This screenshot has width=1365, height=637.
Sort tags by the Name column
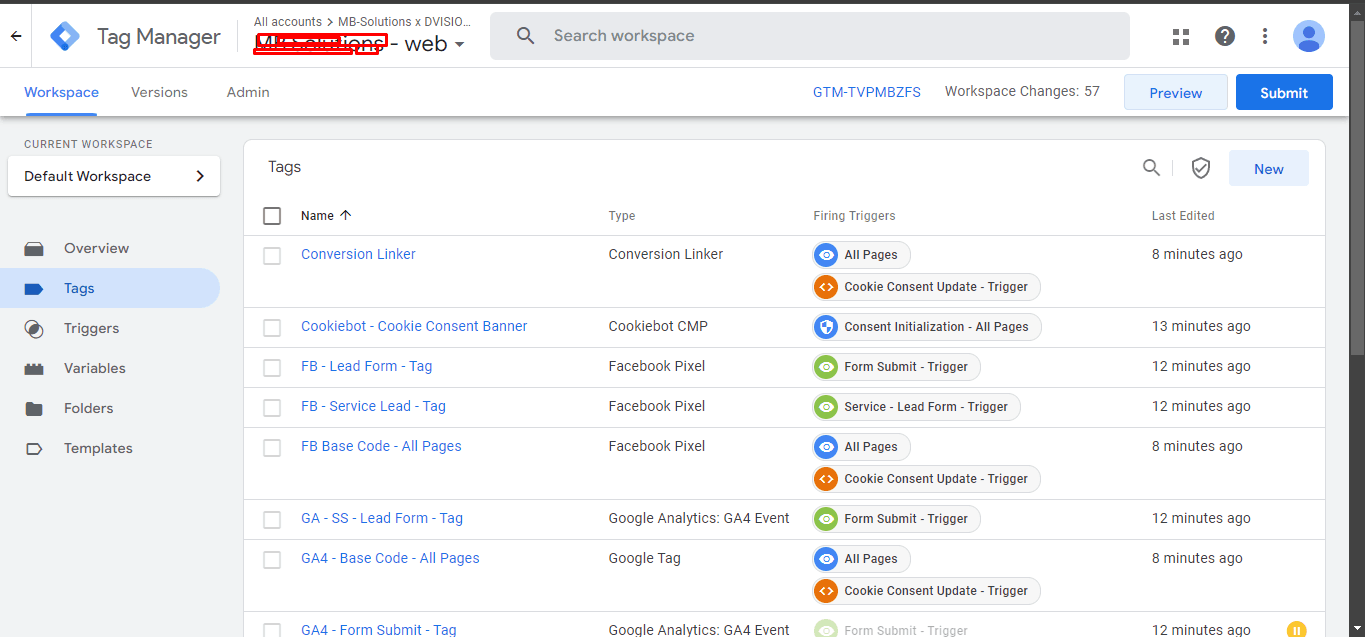click(x=326, y=215)
